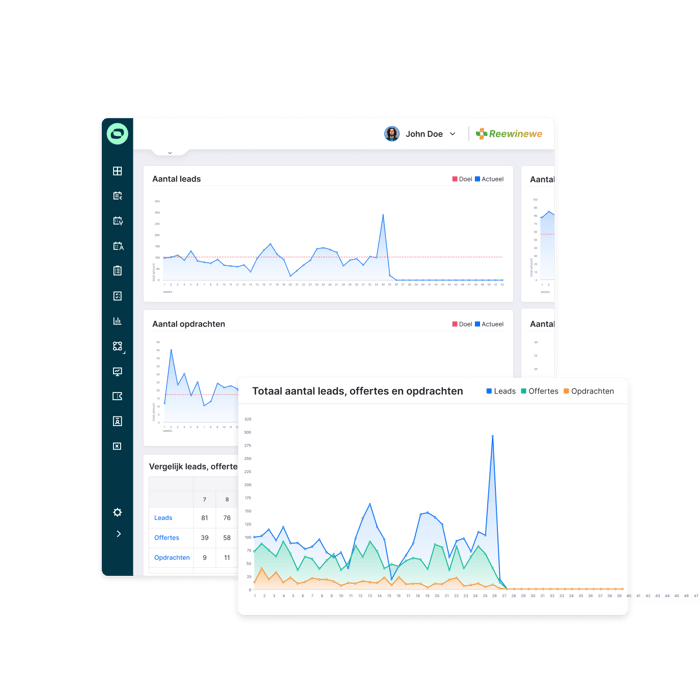Image resolution: width=700 pixels, height=700 pixels.
Task: Expand the collapsed filter tab above Aantal leads
Action: click(x=170, y=153)
